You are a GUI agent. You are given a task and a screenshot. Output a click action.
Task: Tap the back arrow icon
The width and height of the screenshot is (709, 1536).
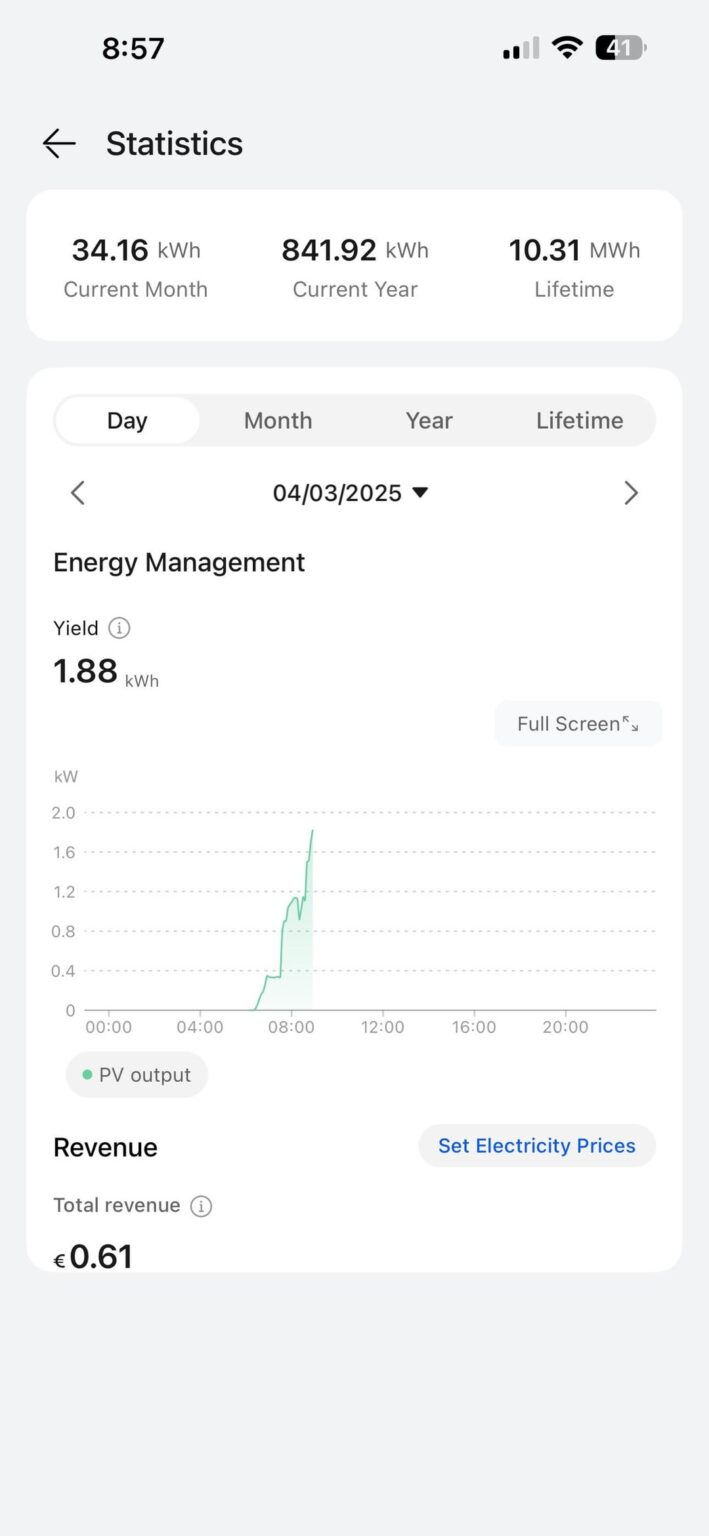[x=59, y=144]
